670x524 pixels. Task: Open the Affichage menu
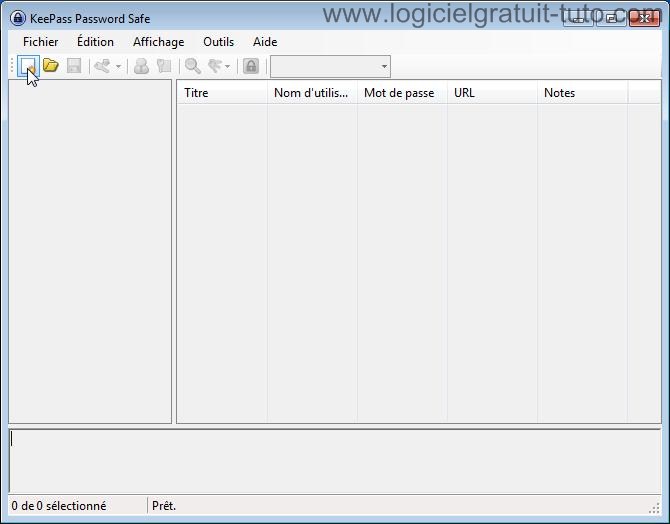[159, 42]
